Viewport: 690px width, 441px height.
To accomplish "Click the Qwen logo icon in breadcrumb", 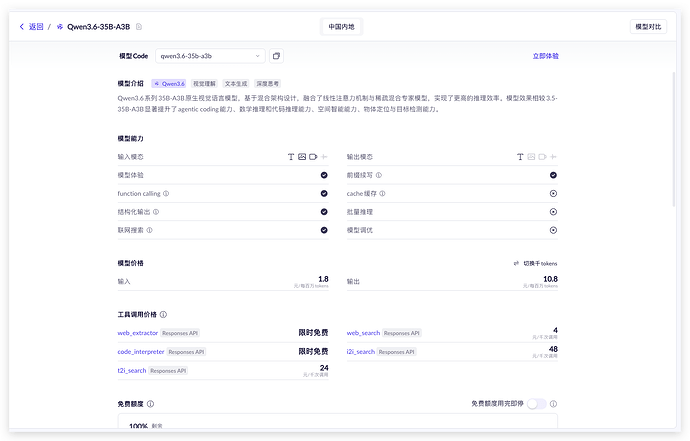I will click(x=60, y=27).
